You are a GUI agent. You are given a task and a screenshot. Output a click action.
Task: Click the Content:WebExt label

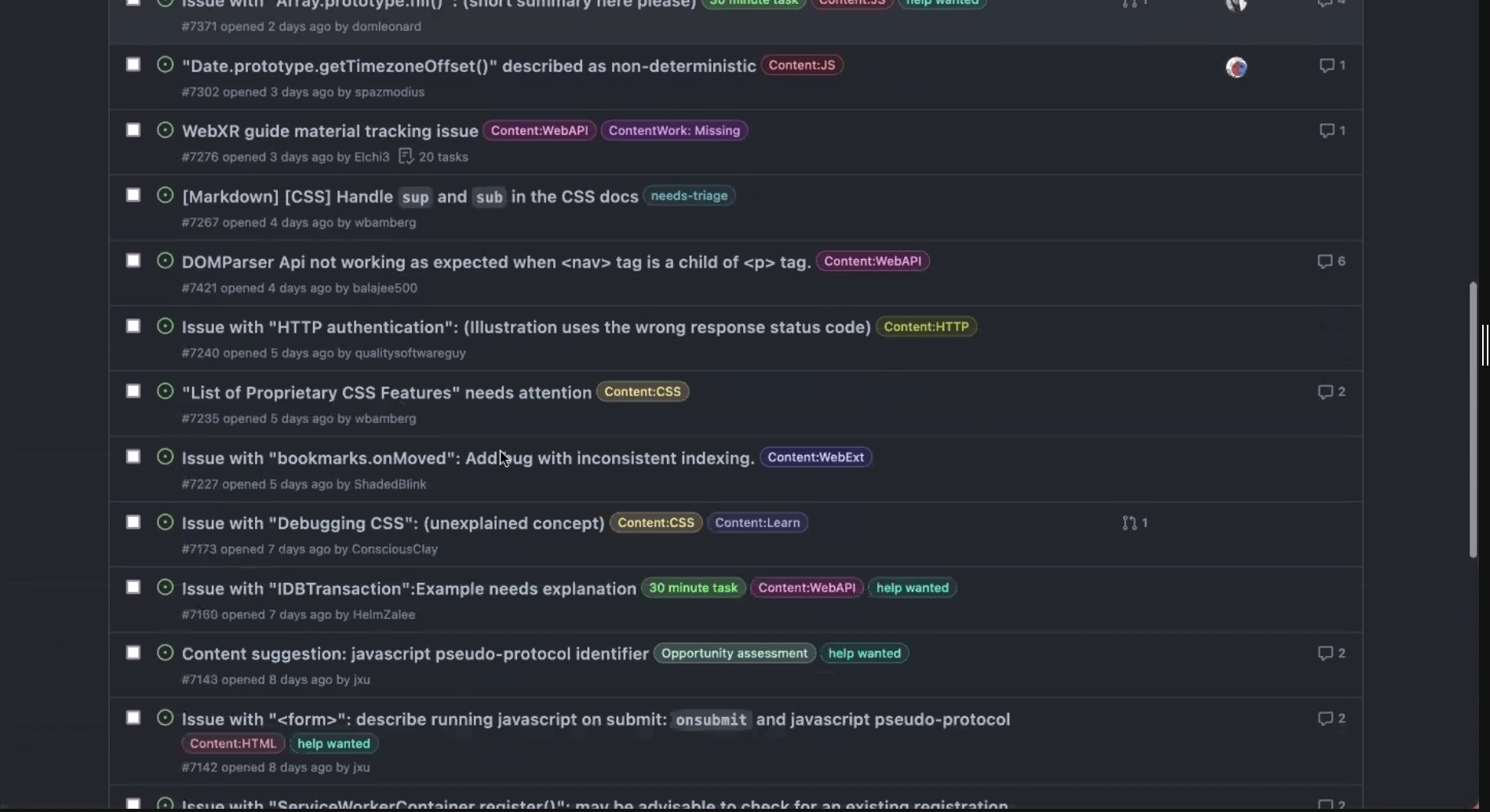(x=816, y=457)
